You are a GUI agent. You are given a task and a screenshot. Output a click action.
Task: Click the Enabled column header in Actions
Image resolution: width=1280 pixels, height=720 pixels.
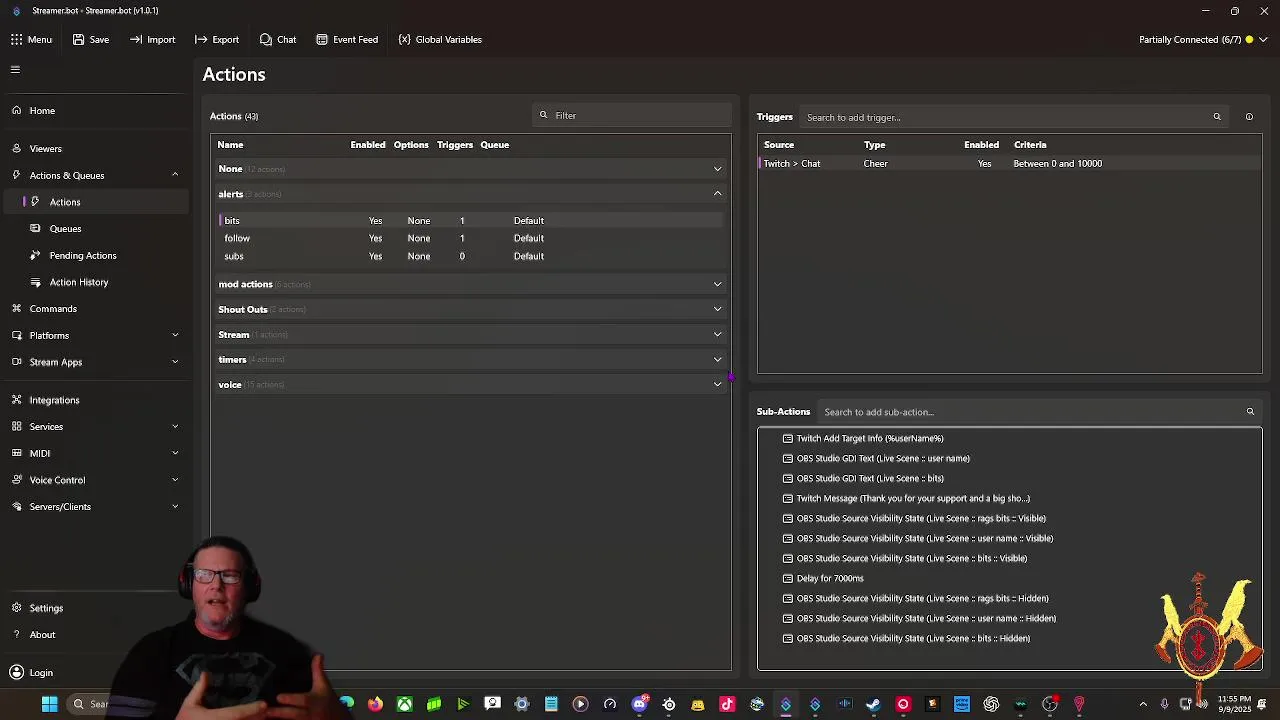pos(368,145)
